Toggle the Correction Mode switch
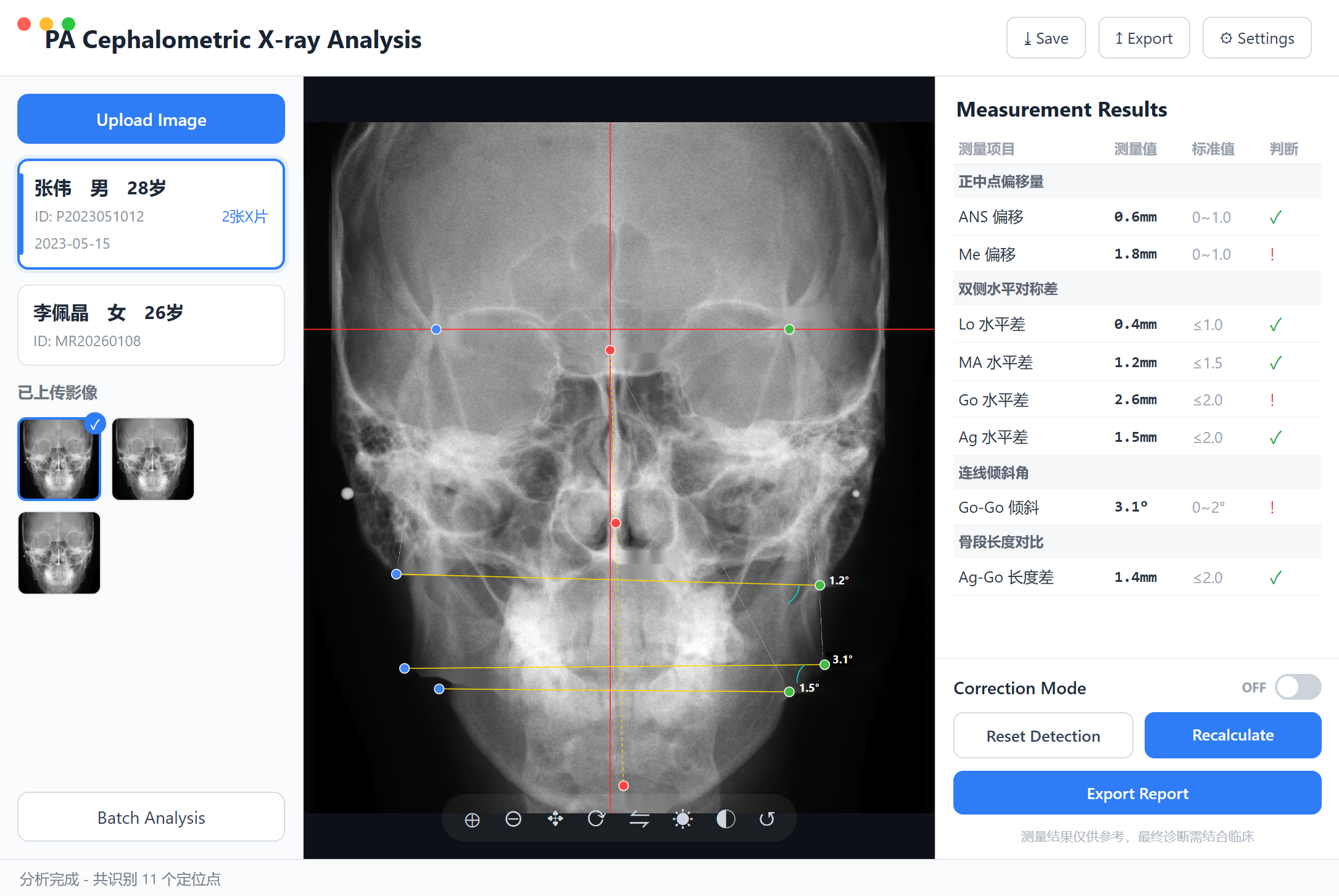This screenshot has height=896, width=1339. pos(1298,687)
